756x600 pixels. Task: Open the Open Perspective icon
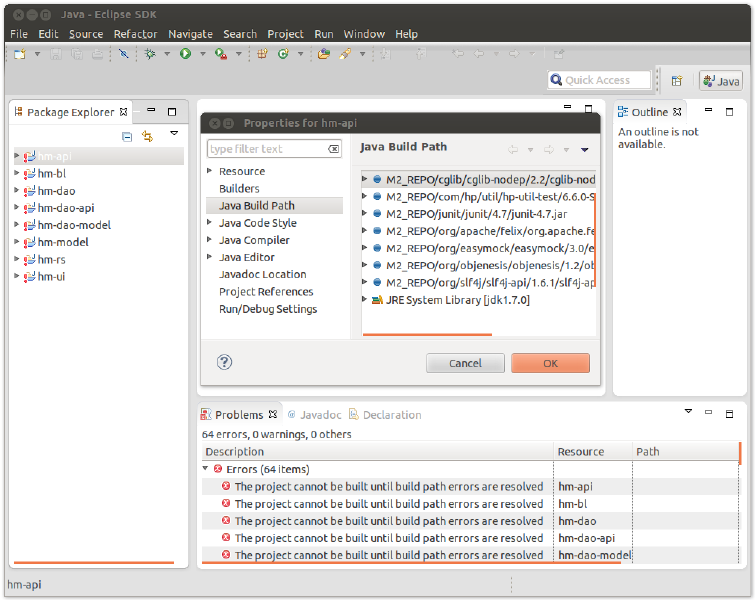pos(677,81)
